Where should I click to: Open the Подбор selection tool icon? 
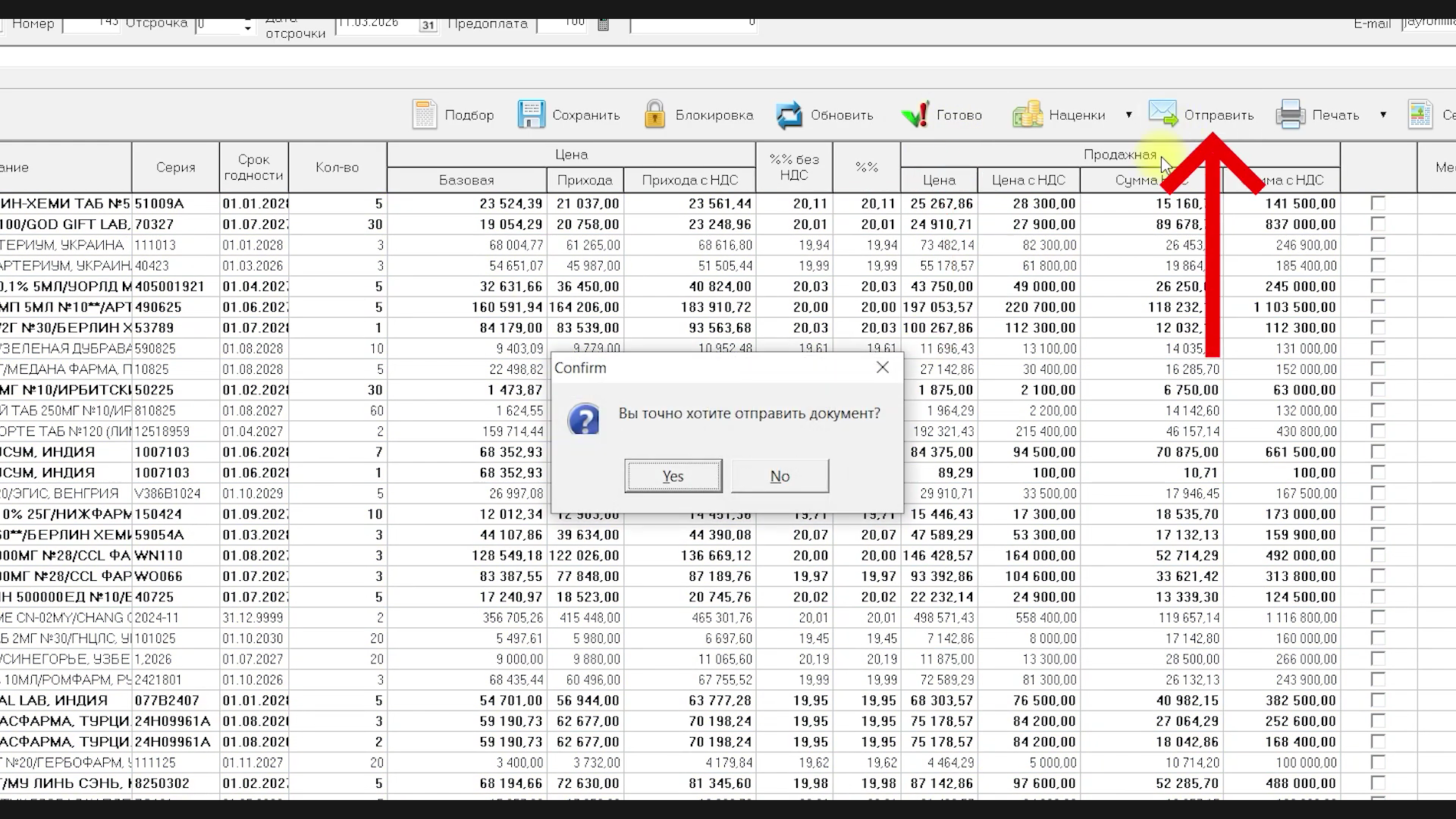point(425,115)
